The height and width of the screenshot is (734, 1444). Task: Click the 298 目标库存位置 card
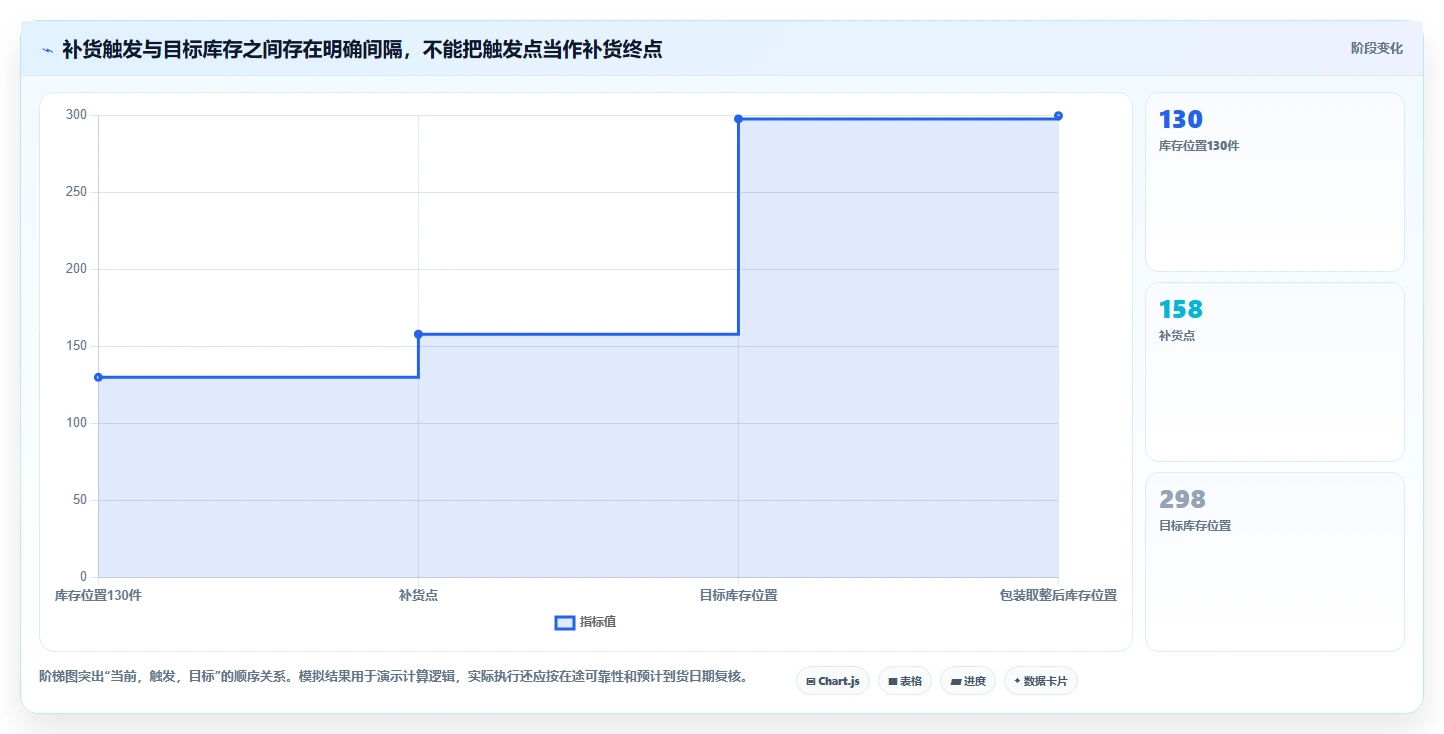[1274, 562]
